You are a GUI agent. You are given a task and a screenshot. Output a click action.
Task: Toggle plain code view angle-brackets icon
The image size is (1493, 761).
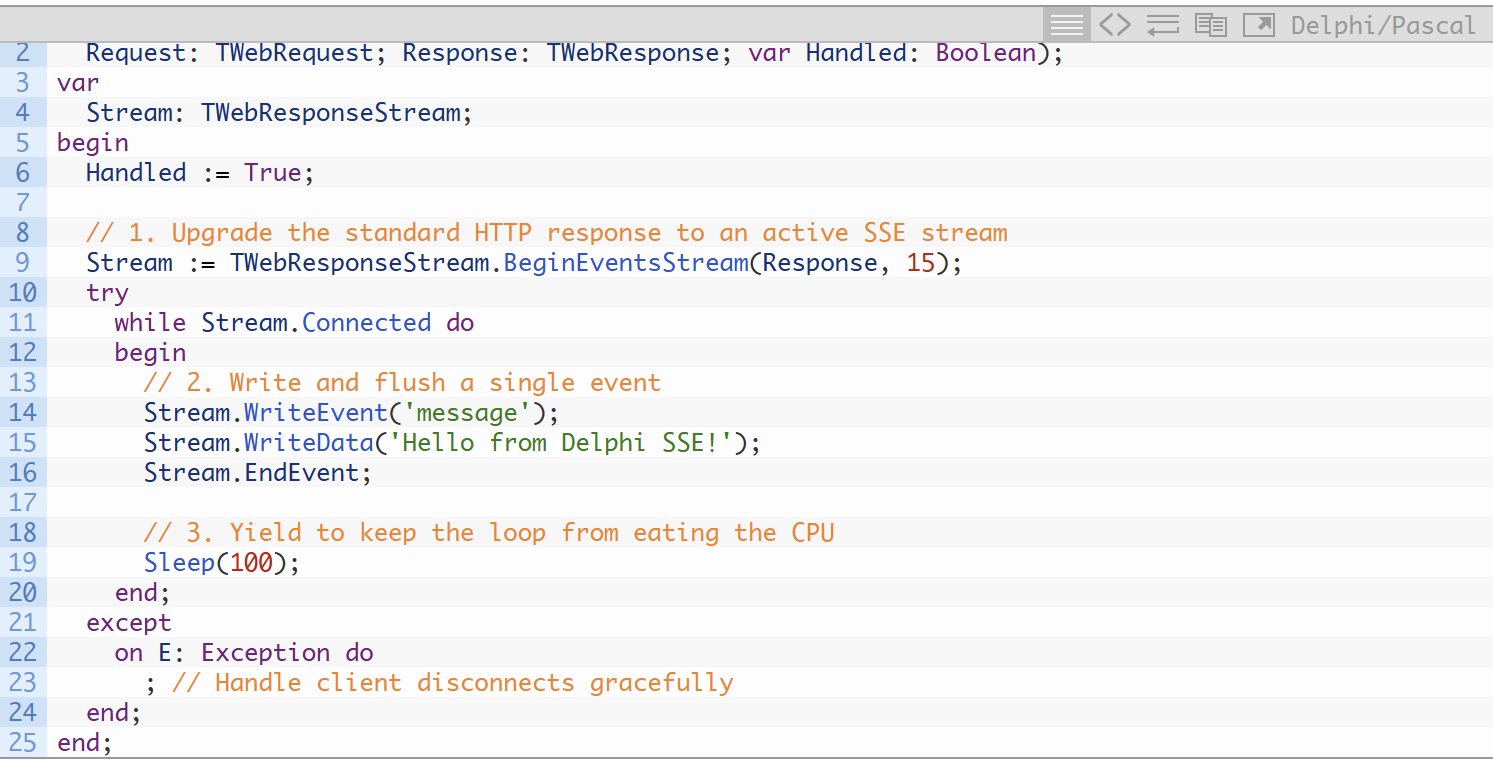point(1115,24)
